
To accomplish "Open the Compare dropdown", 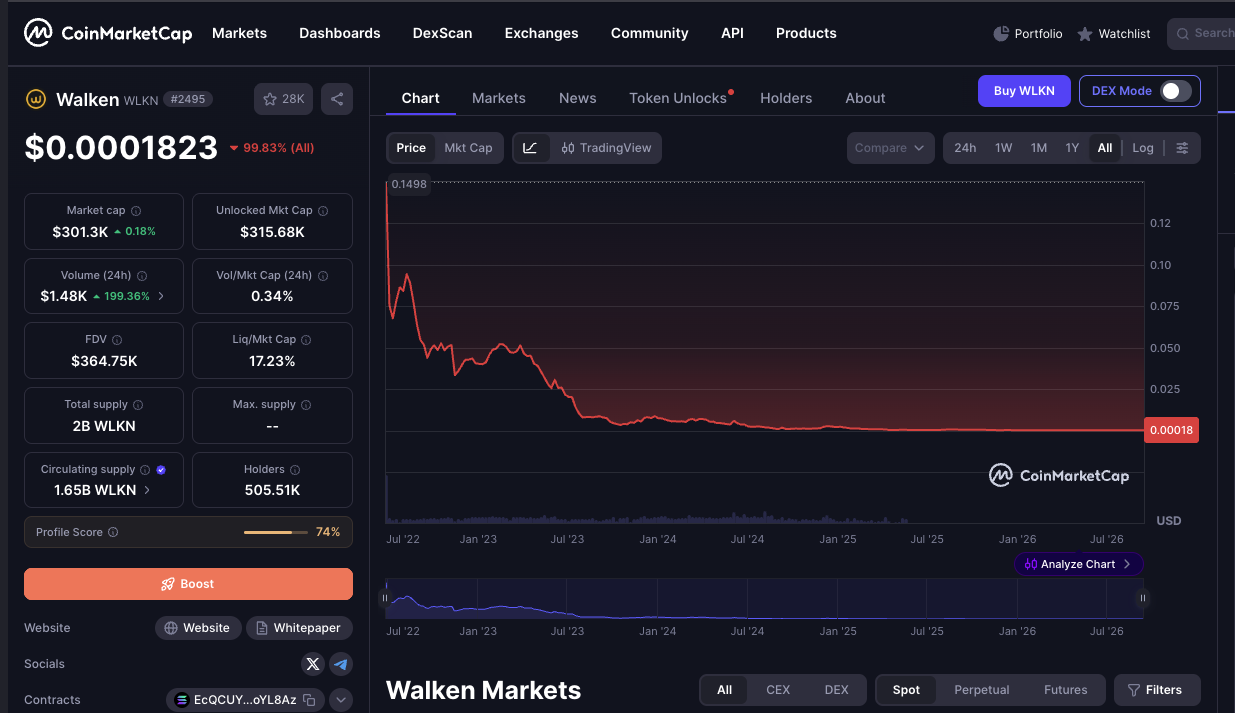I will click(x=890, y=148).
